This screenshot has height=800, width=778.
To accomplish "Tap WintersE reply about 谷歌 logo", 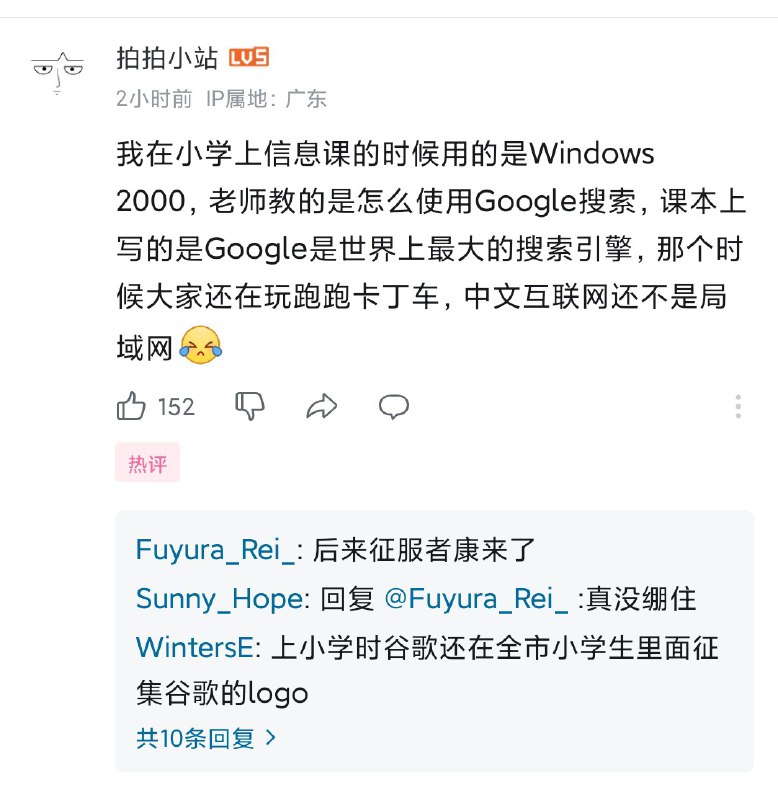I will [x=427, y=670].
